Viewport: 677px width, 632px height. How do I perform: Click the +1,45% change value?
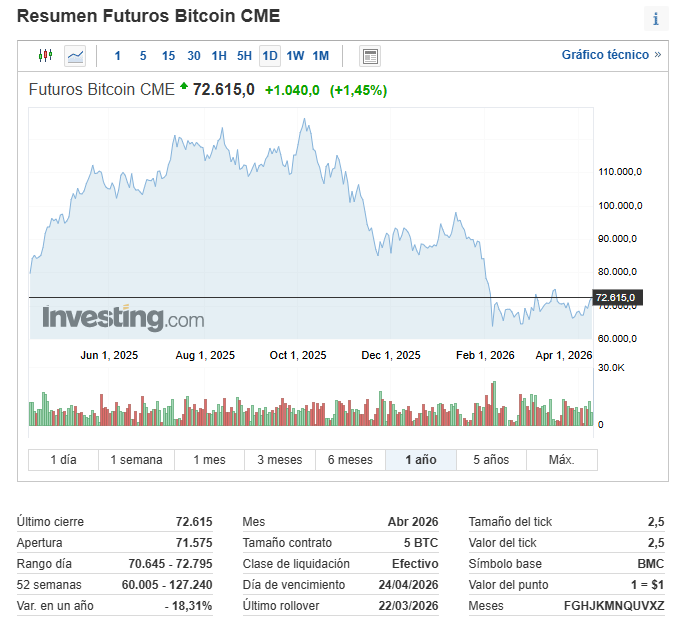coord(358,90)
